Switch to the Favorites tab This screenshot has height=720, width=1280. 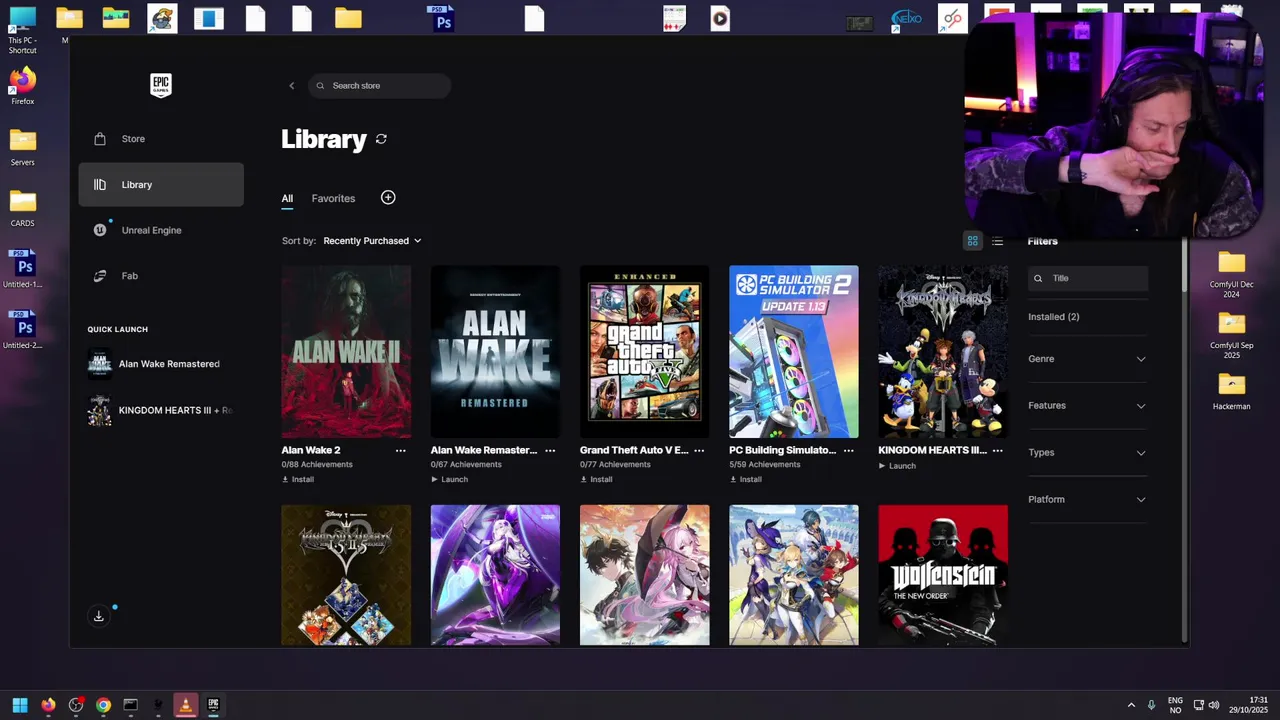pyautogui.click(x=333, y=198)
